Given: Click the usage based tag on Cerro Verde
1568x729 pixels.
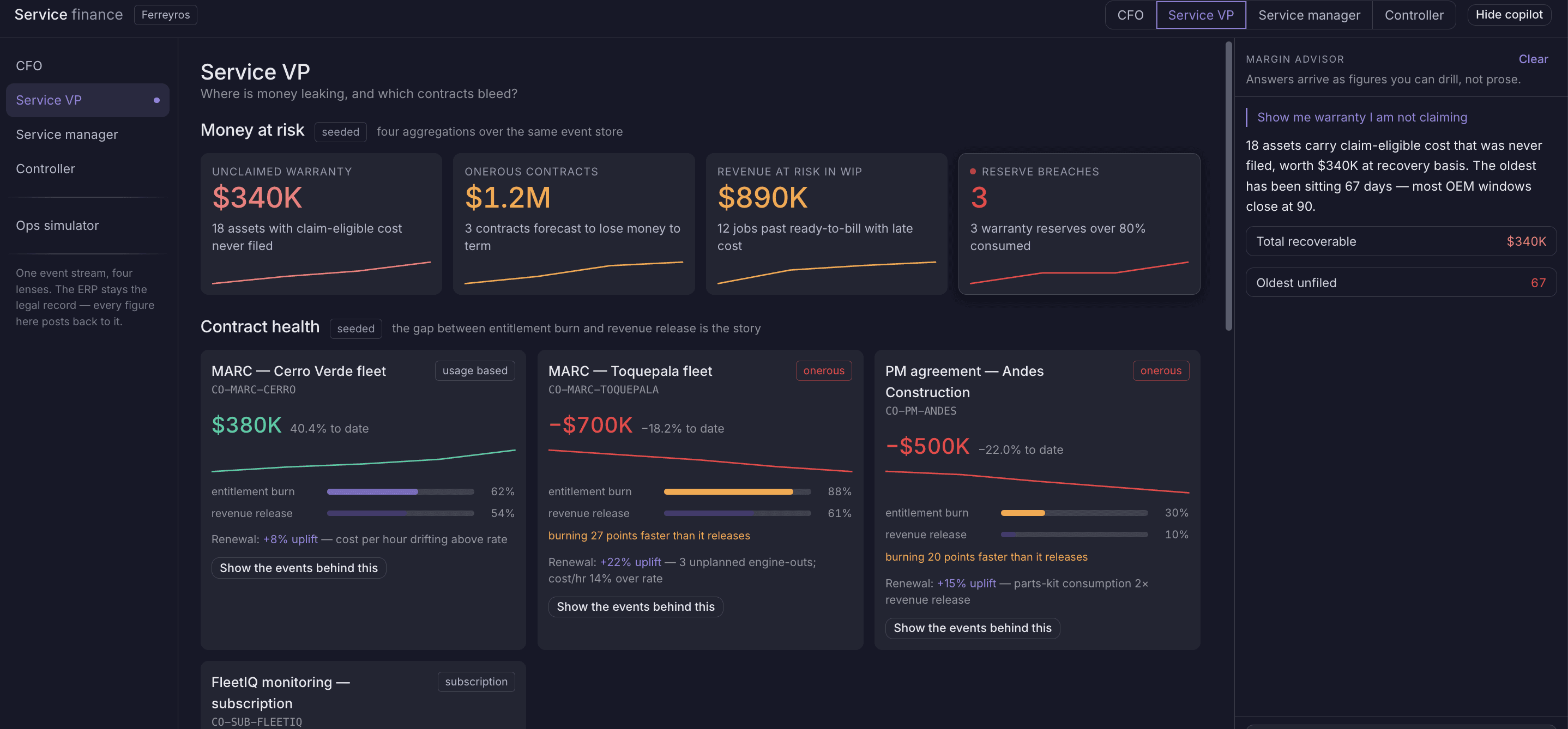Looking at the screenshot, I should point(475,370).
